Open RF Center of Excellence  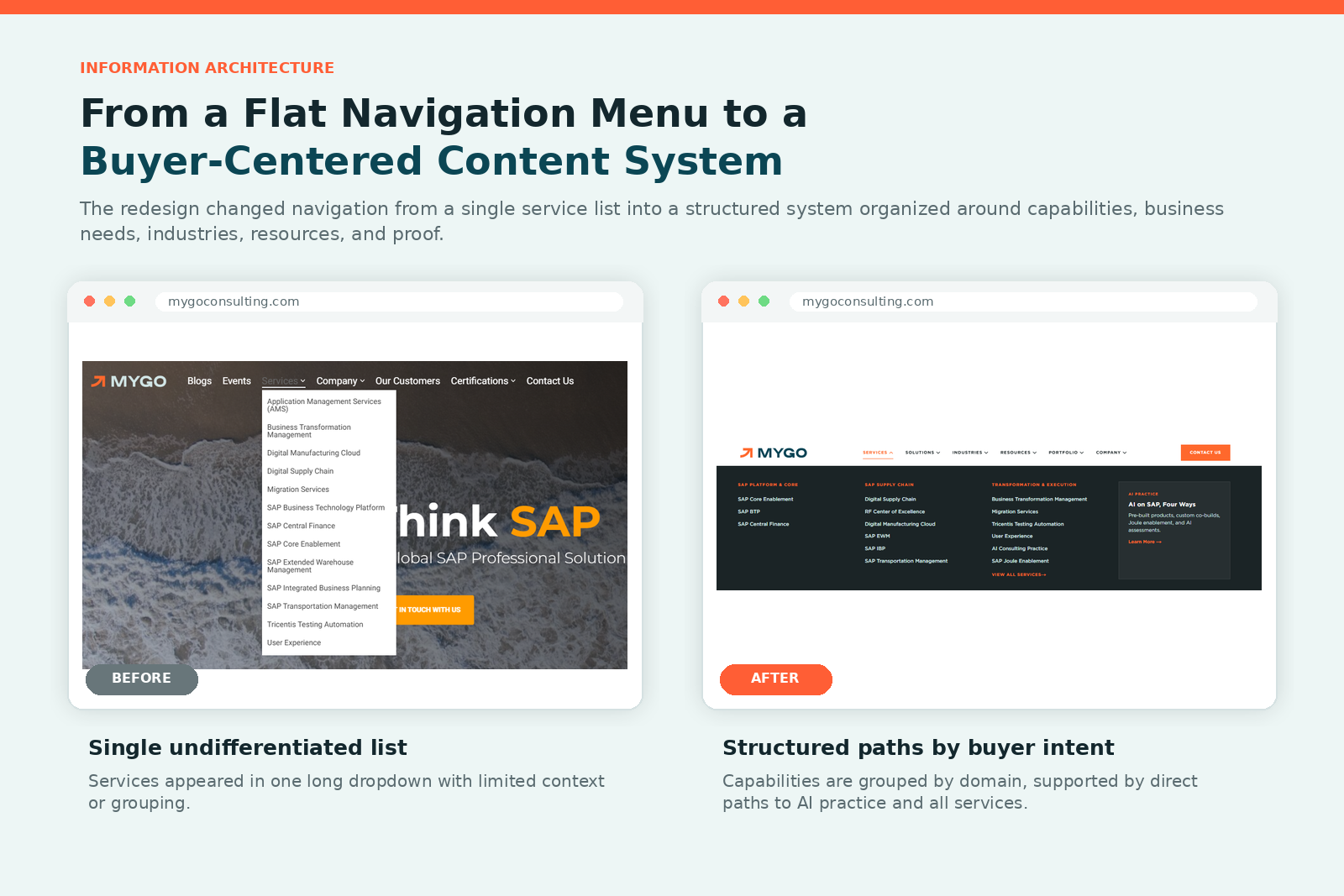click(895, 511)
